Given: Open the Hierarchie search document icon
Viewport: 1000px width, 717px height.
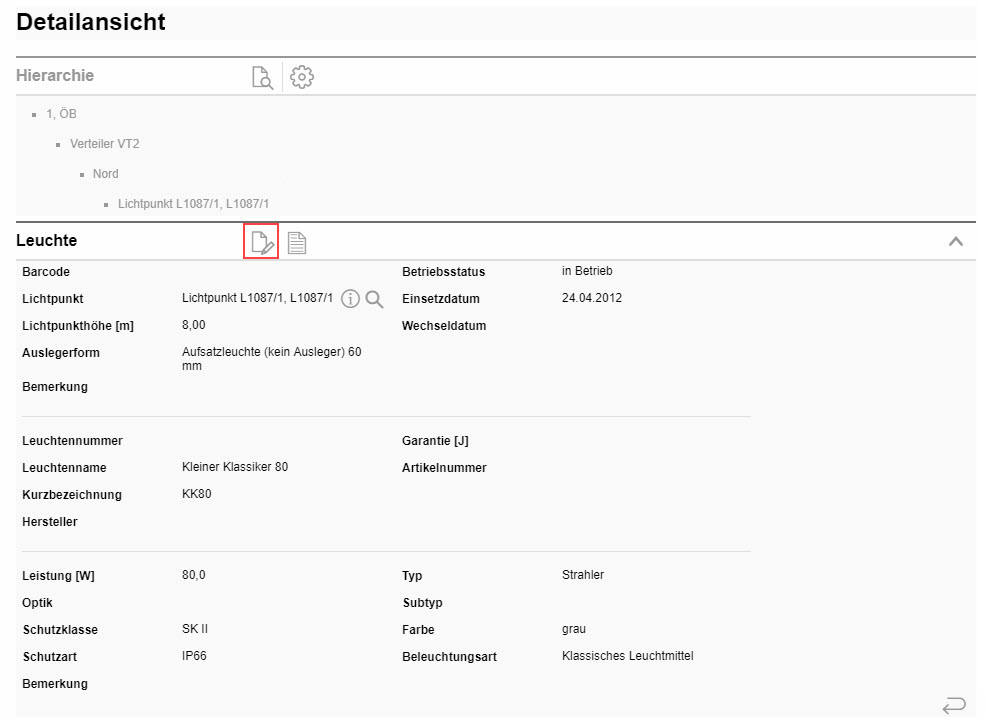Looking at the screenshot, I should [262, 77].
